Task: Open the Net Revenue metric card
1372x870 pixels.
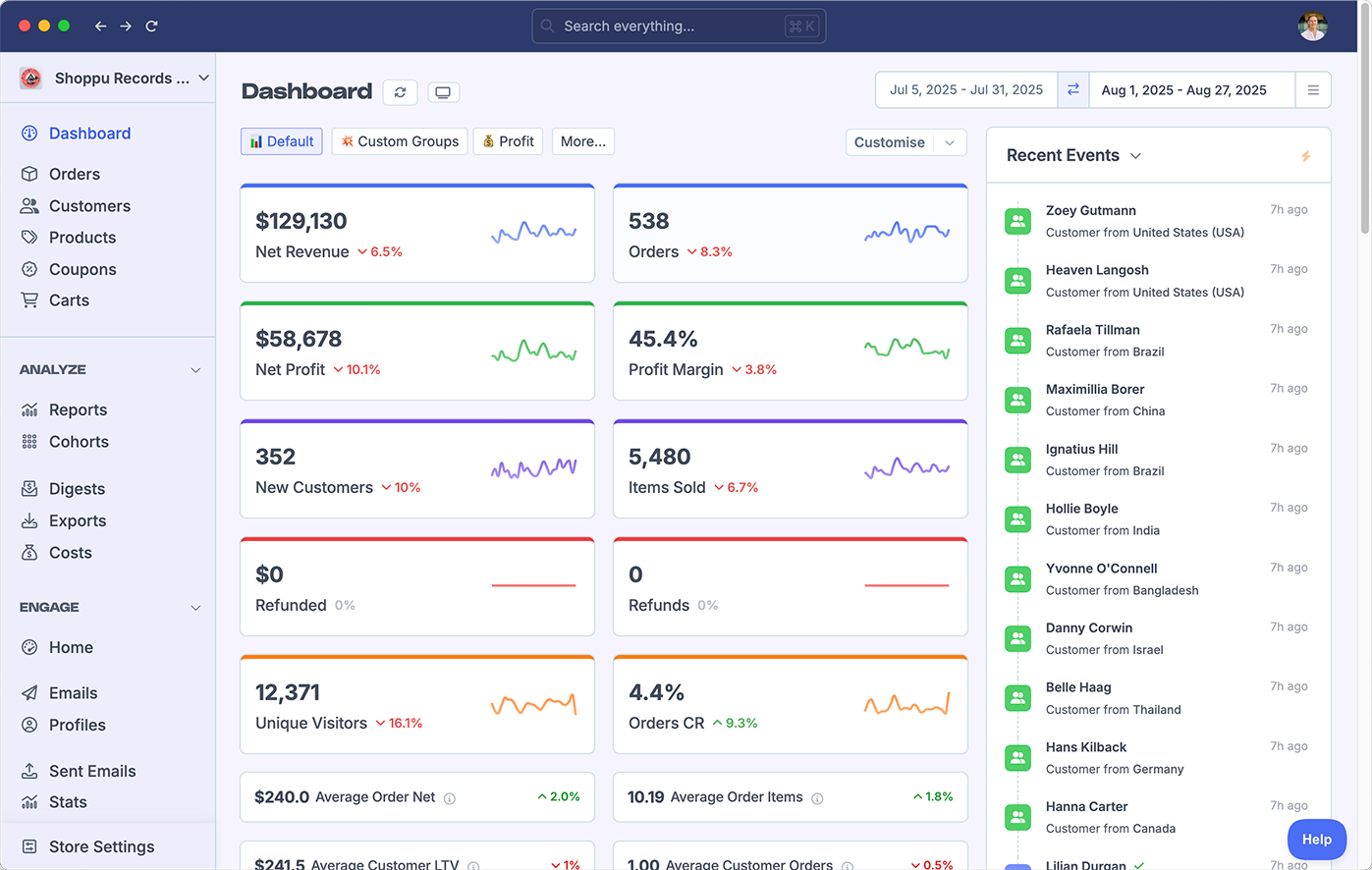Action: [416, 234]
